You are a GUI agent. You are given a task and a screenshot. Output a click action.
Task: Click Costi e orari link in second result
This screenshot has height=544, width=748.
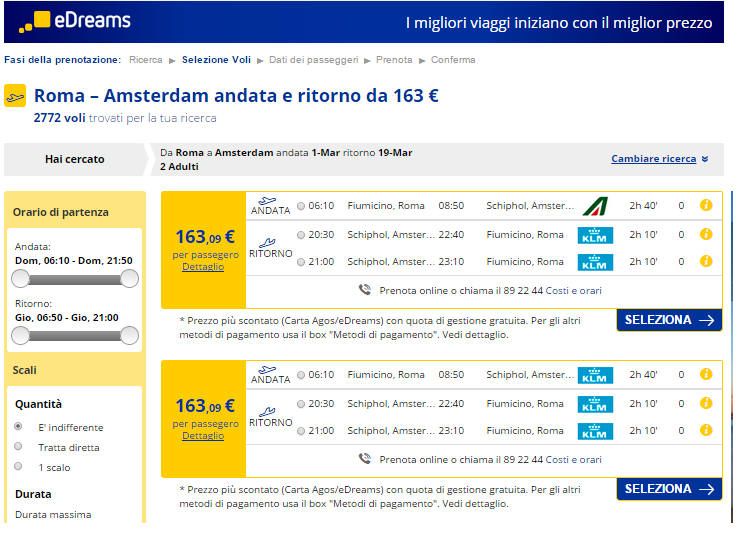pyautogui.click(x=573, y=460)
